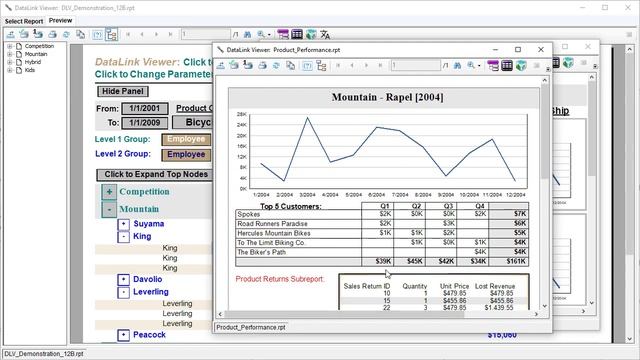Toggle Parameter Panel icon in DLV_Demonstration toolbar
This screenshot has width=640, height=360.
coord(98,35)
